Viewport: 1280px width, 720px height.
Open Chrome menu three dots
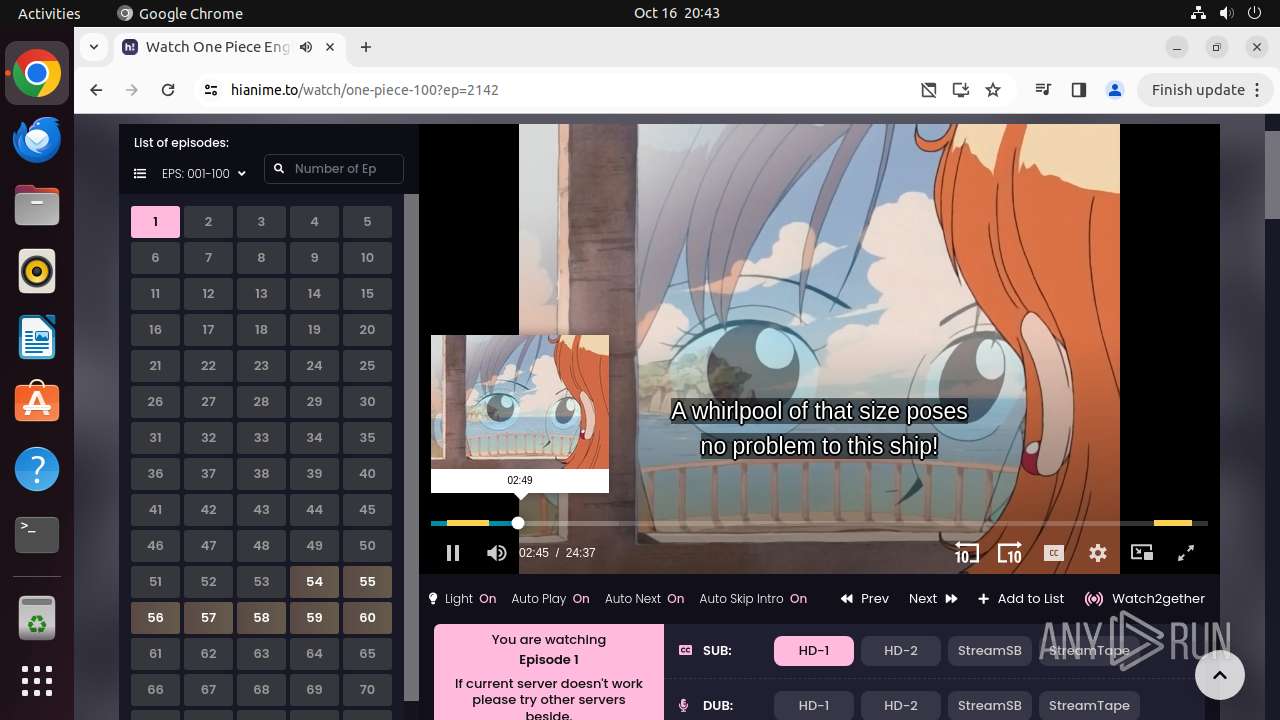(x=1259, y=90)
